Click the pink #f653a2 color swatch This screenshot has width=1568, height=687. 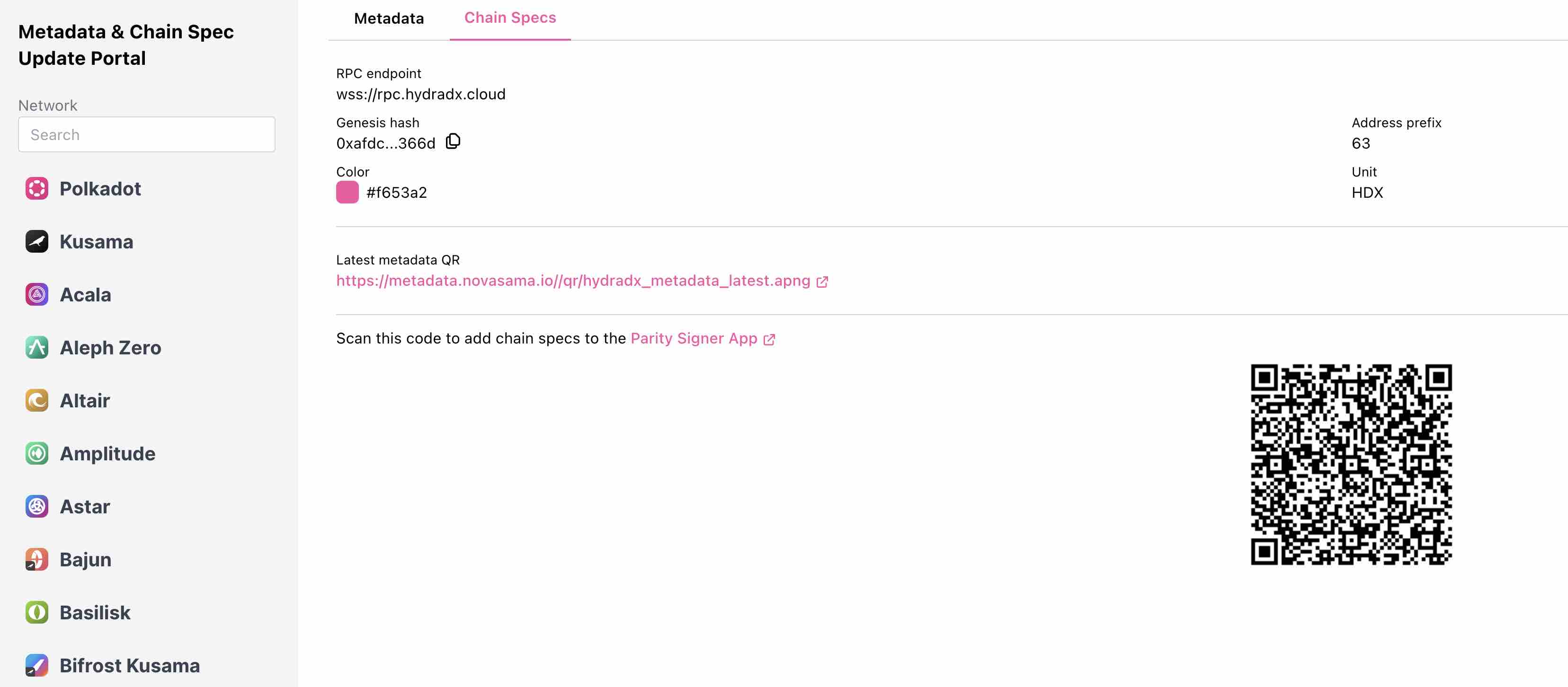[x=347, y=192]
